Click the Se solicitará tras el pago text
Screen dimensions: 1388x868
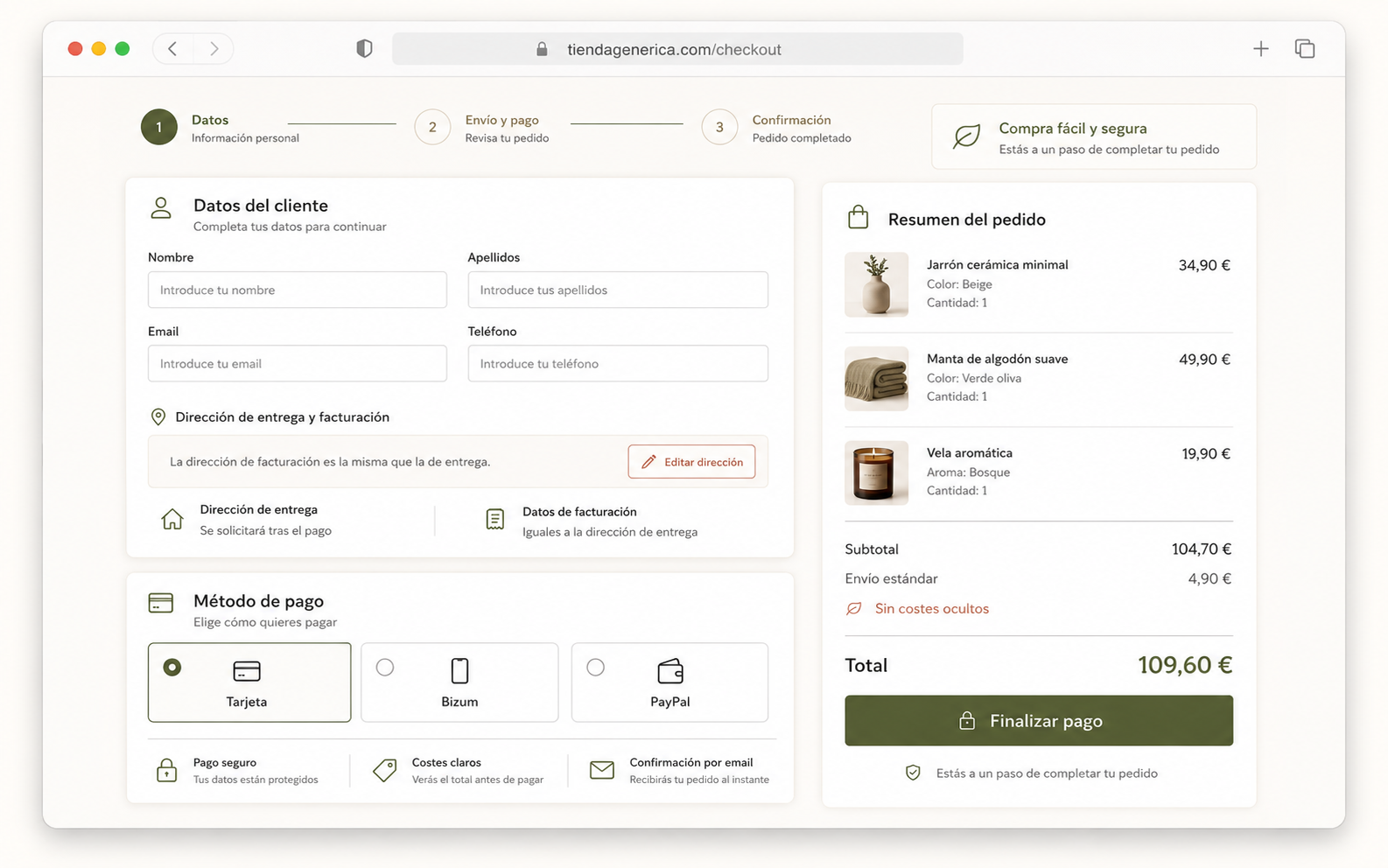[265, 531]
